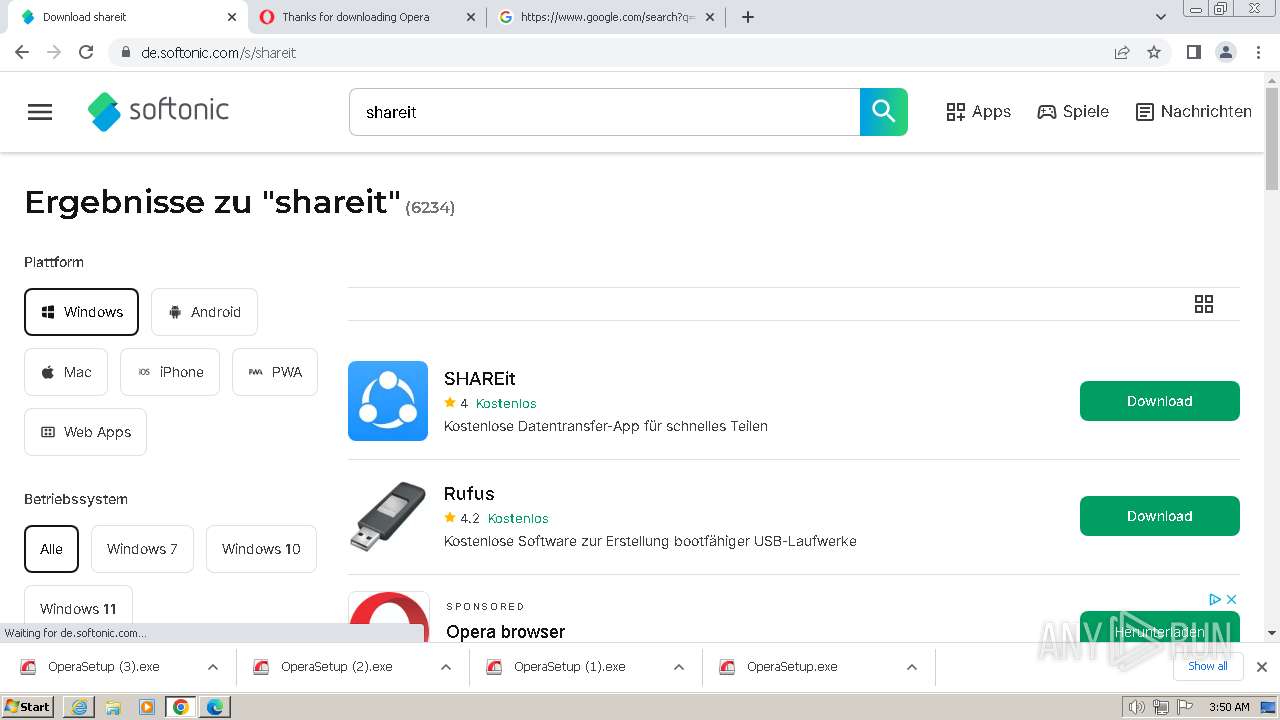Open the Windows Start menu
Screen dimensions: 1280x720
click(x=28, y=707)
